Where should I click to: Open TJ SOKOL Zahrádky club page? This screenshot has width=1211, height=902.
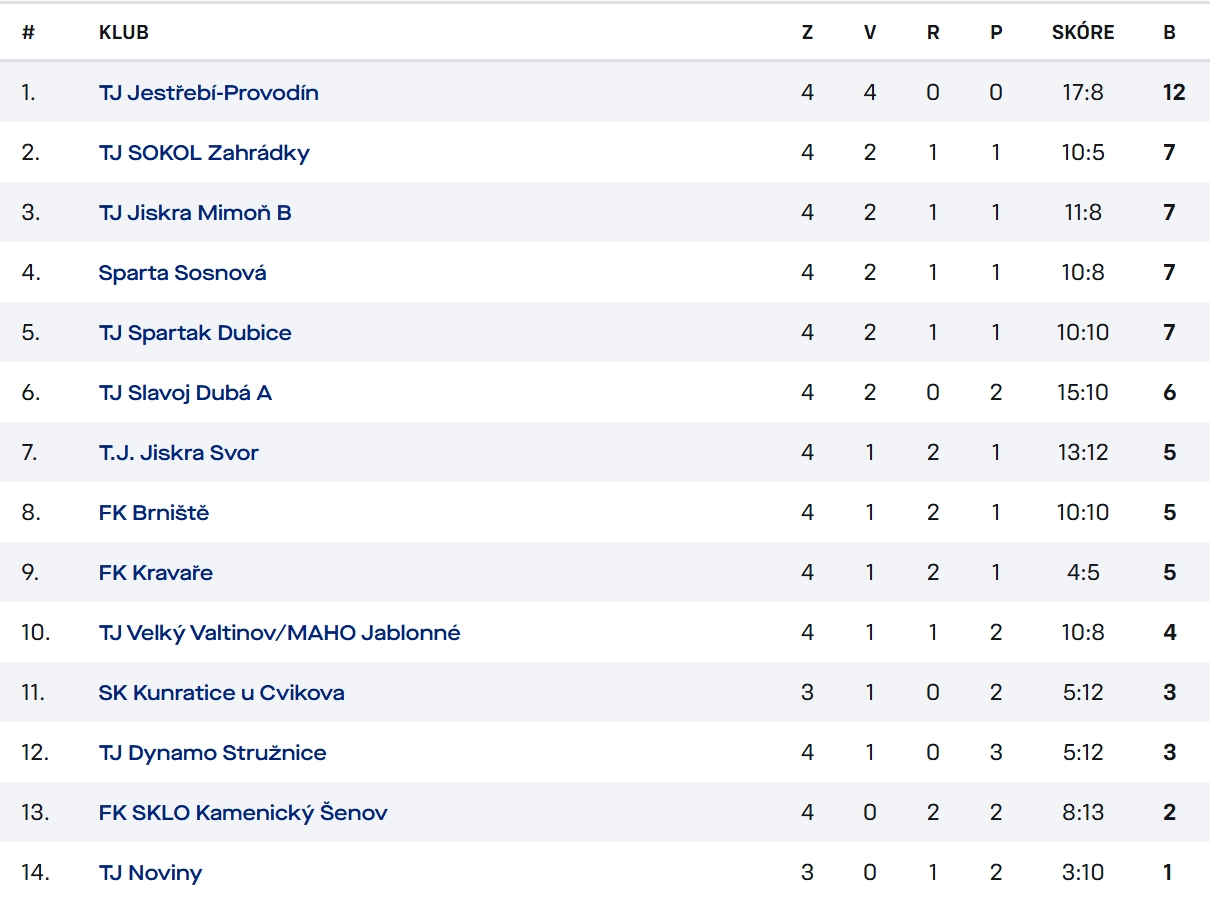[x=204, y=153]
